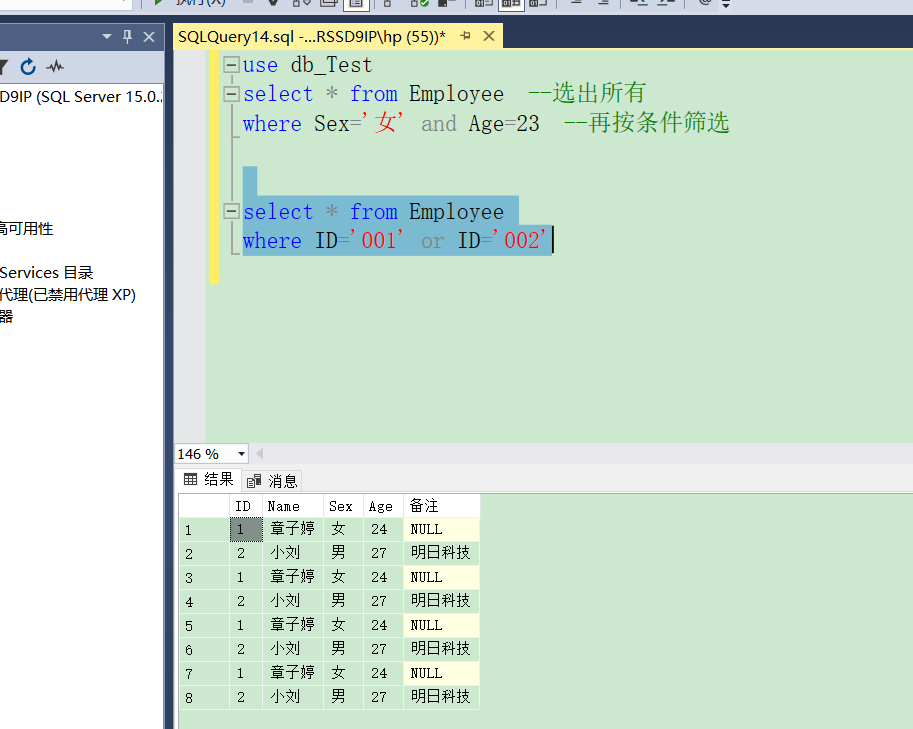Click the 男 Sex cell in row 8
Screen dimensions: 913x729
(x=344, y=697)
